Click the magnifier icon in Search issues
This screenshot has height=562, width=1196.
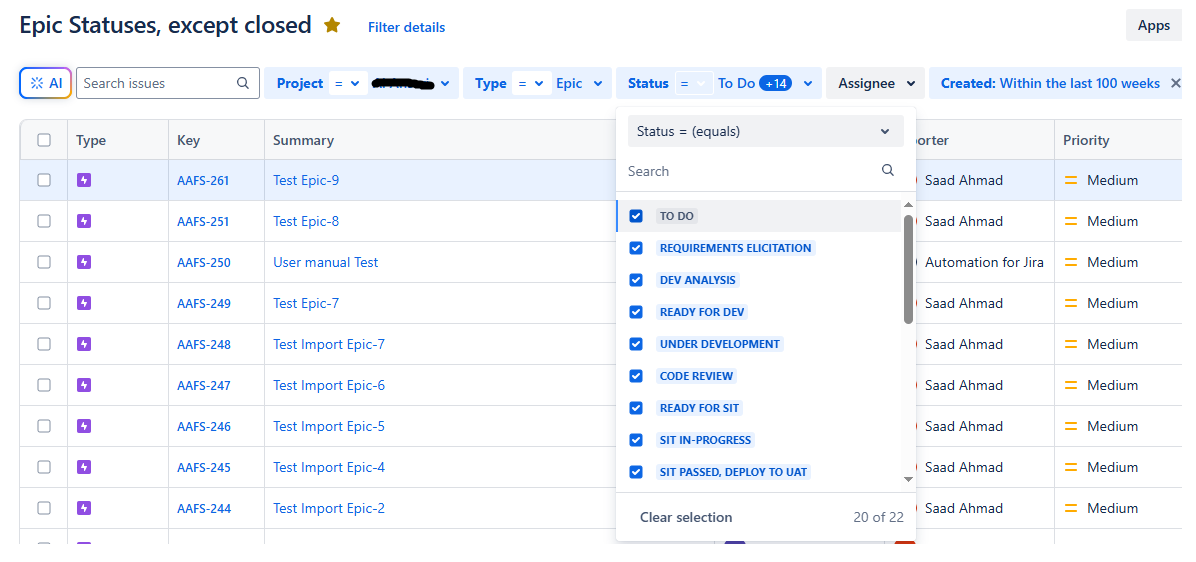[243, 83]
